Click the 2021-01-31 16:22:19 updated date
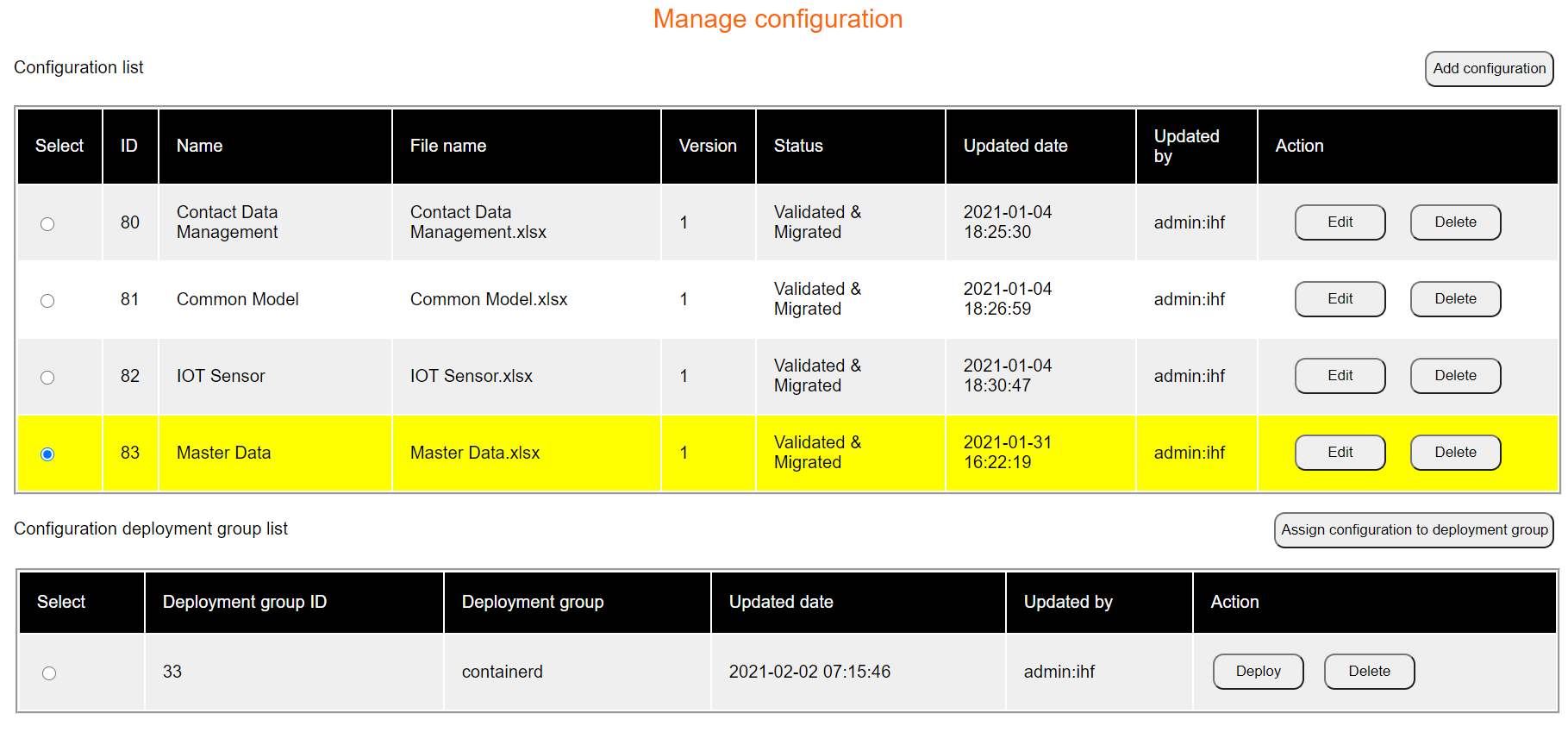Image resolution: width=1568 pixels, height=732 pixels. (x=1040, y=453)
